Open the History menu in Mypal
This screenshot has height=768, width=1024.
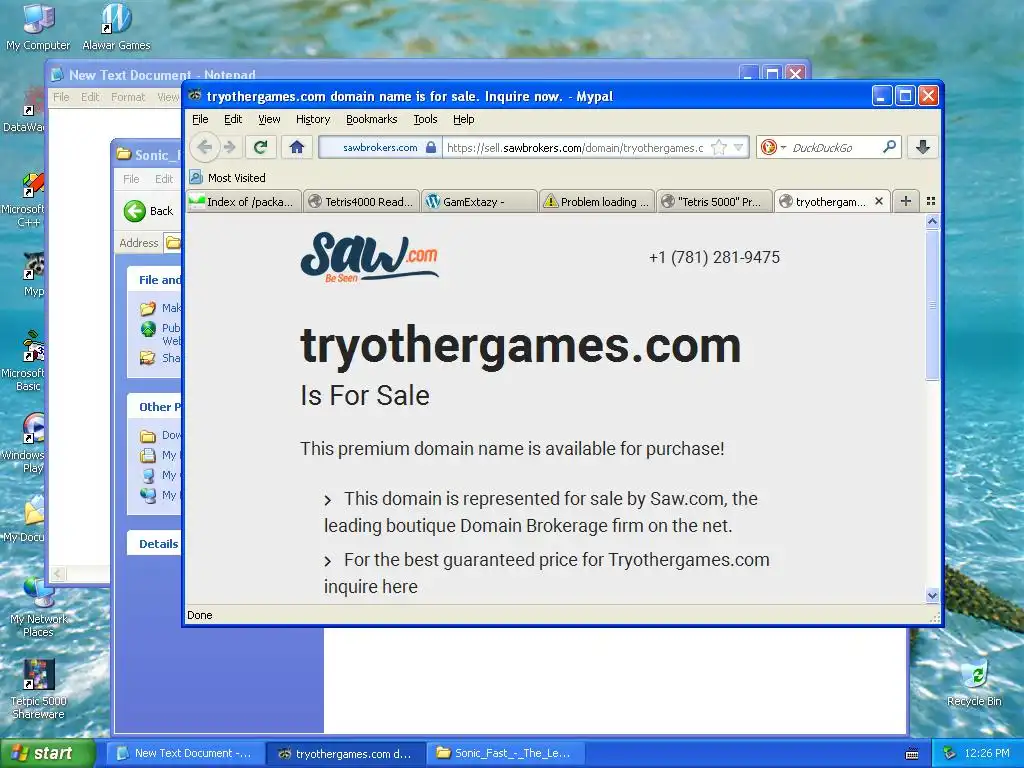[313, 119]
